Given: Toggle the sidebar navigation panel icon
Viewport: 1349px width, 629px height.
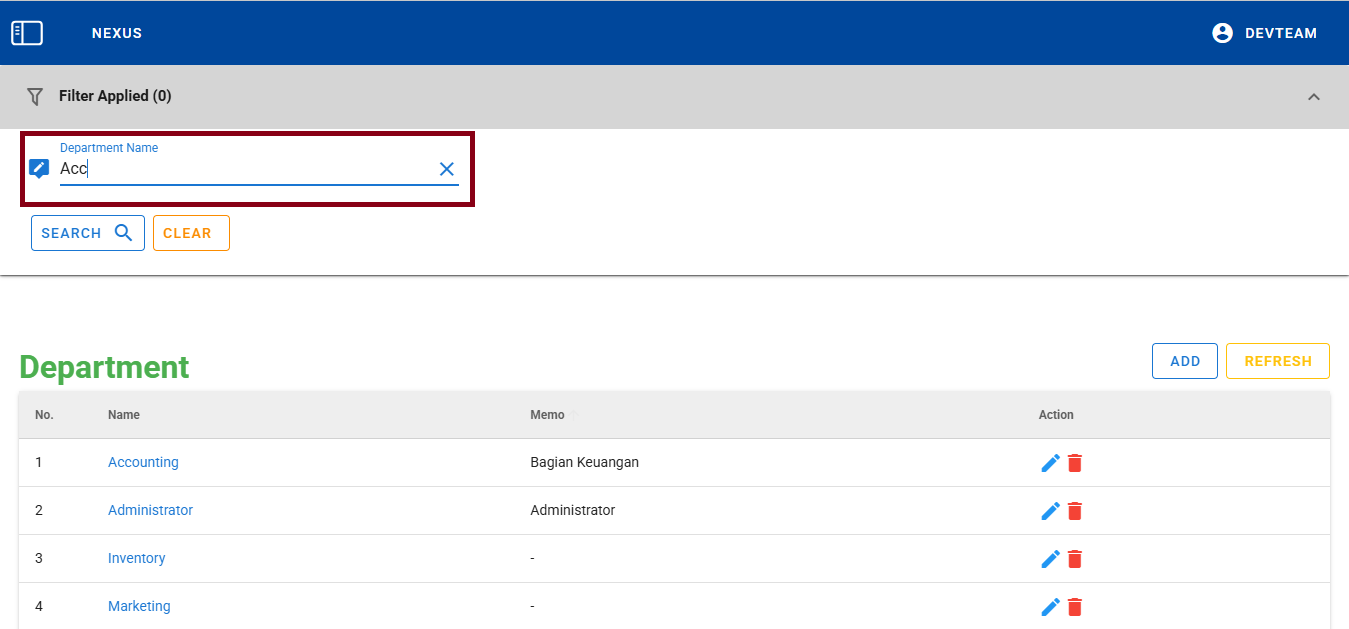Looking at the screenshot, I should click(x=27, y=33).
